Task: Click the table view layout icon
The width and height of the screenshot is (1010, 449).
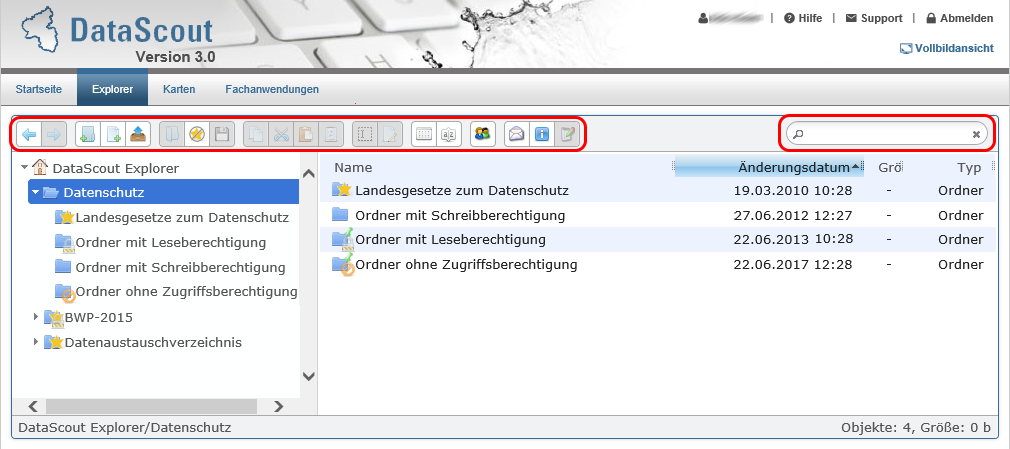Action: tap(424, 134)
